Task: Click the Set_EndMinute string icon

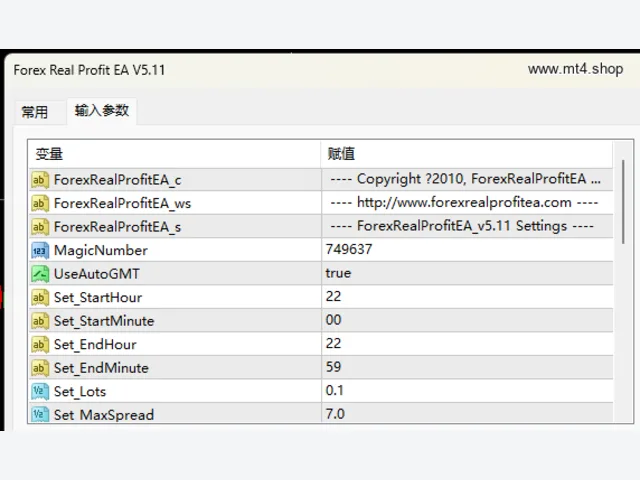Action: pos(40,368)
